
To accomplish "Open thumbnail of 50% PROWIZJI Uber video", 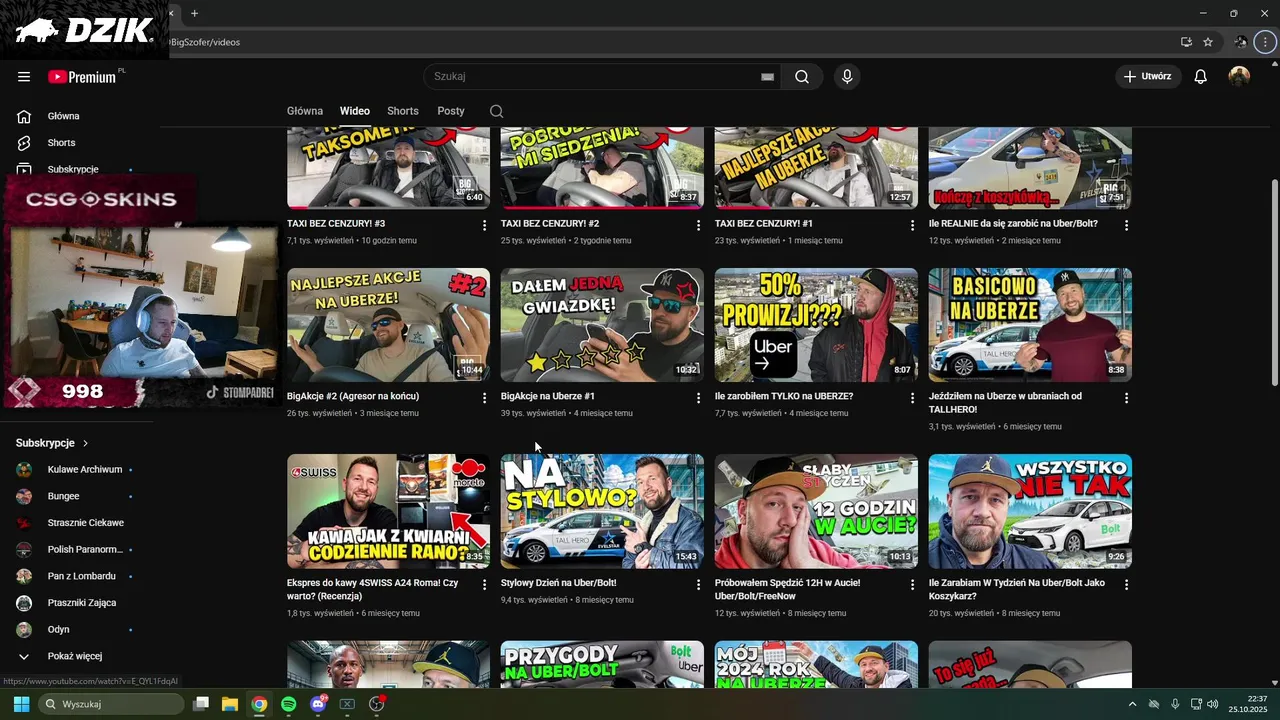I will click(x=816, y=325).
